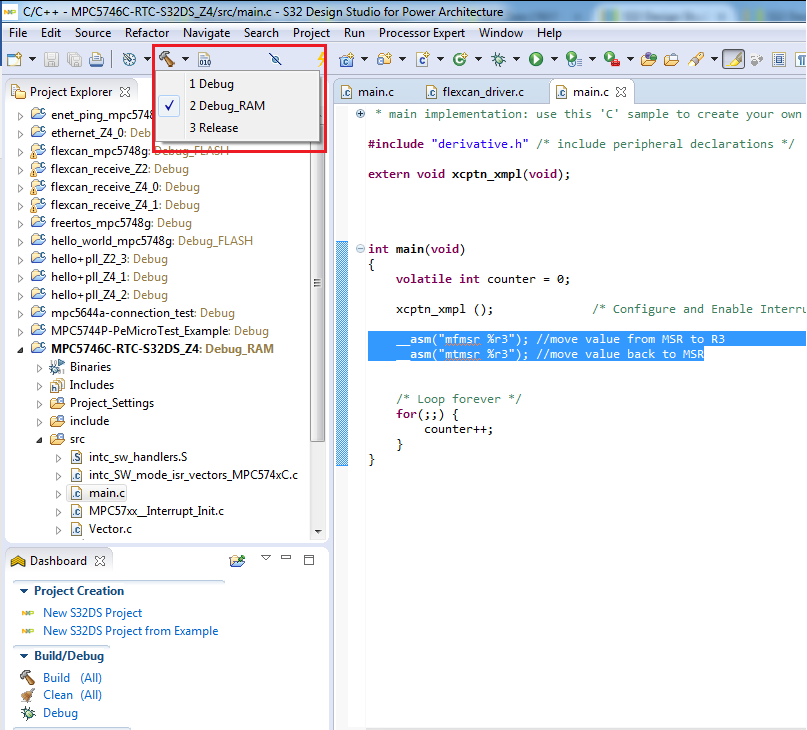
Task: Open the File menu
Action: (18, 33)
